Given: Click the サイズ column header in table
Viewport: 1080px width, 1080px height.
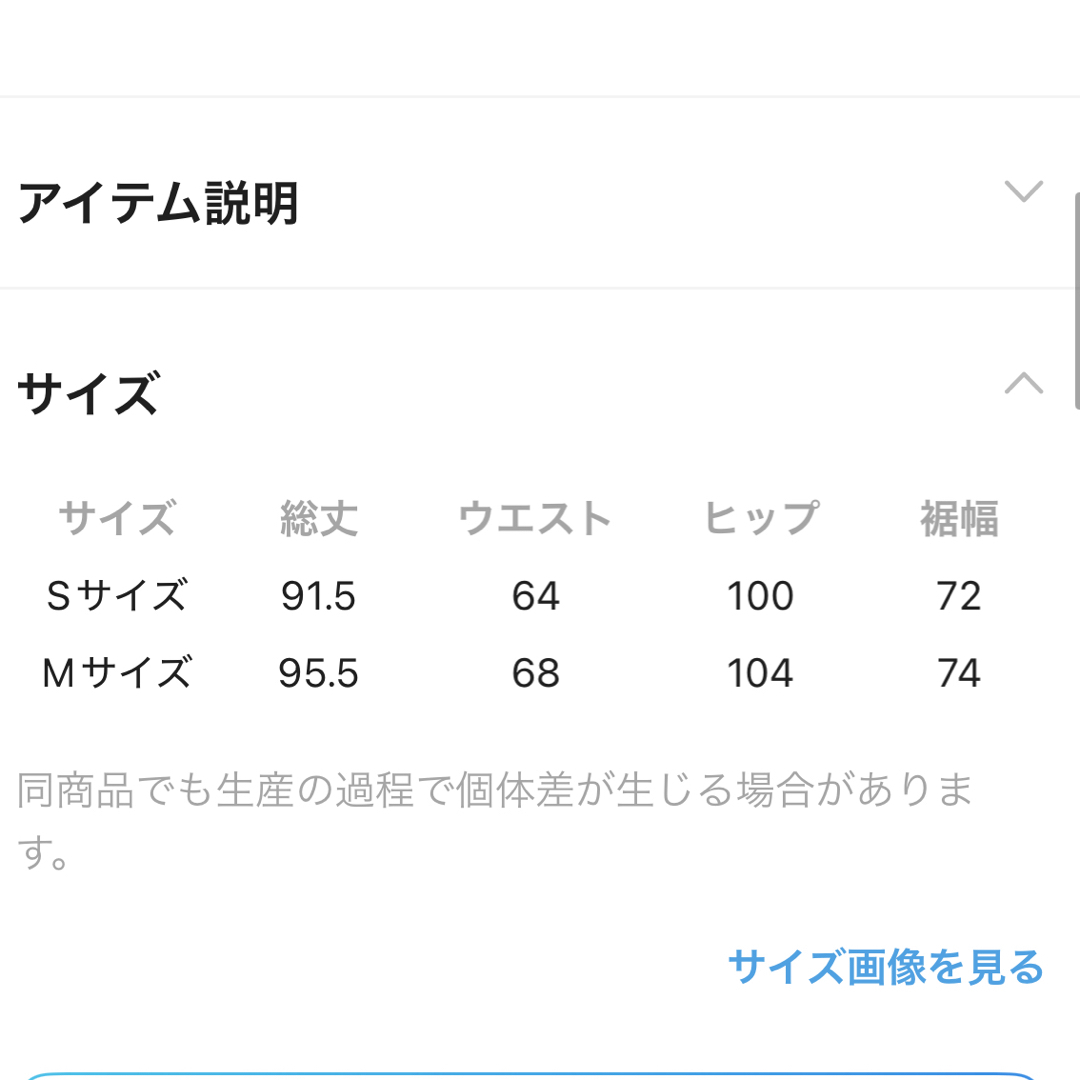Looking at the screenshot, I should pos(116,518).
